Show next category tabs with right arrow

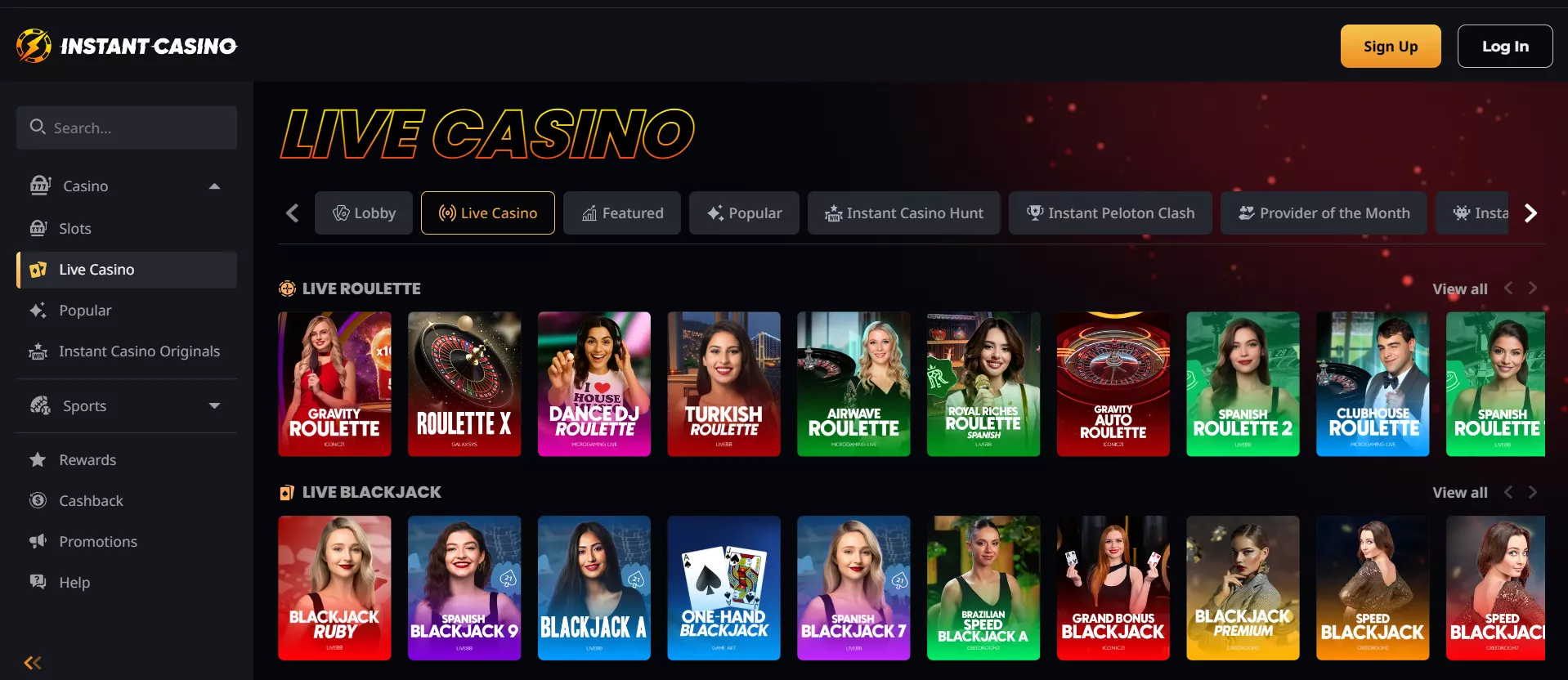(x=1530, y=213)
